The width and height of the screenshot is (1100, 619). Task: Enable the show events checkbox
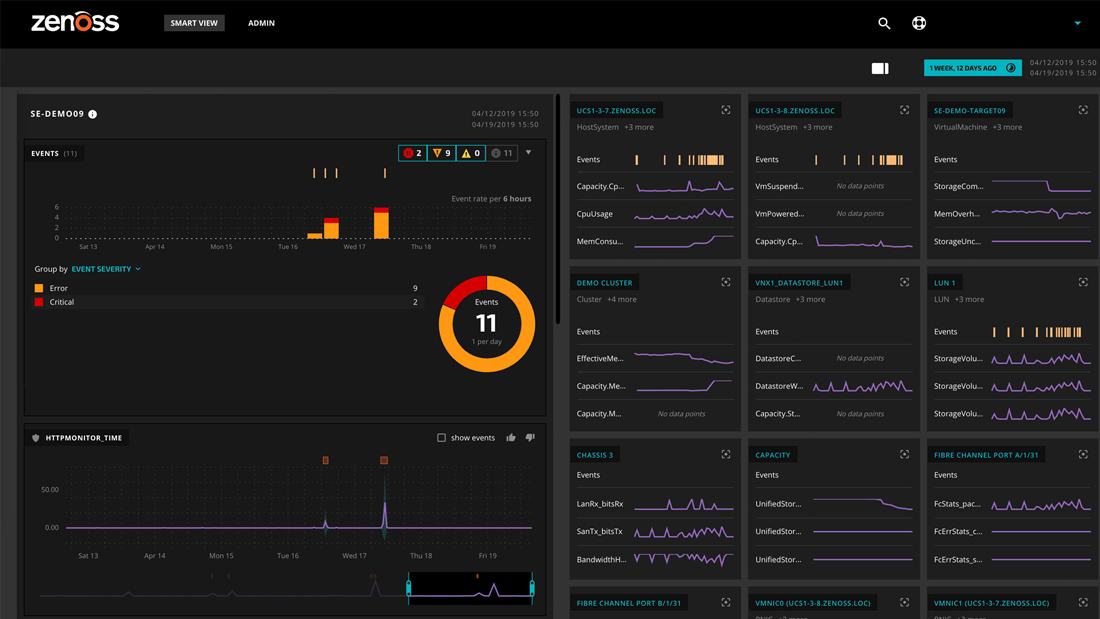tap(441, 438)
